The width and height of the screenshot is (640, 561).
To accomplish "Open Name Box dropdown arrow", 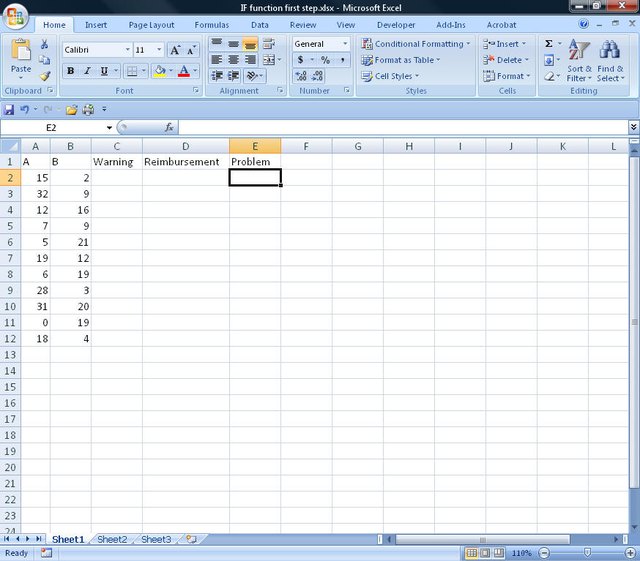I will coord(109,128).
